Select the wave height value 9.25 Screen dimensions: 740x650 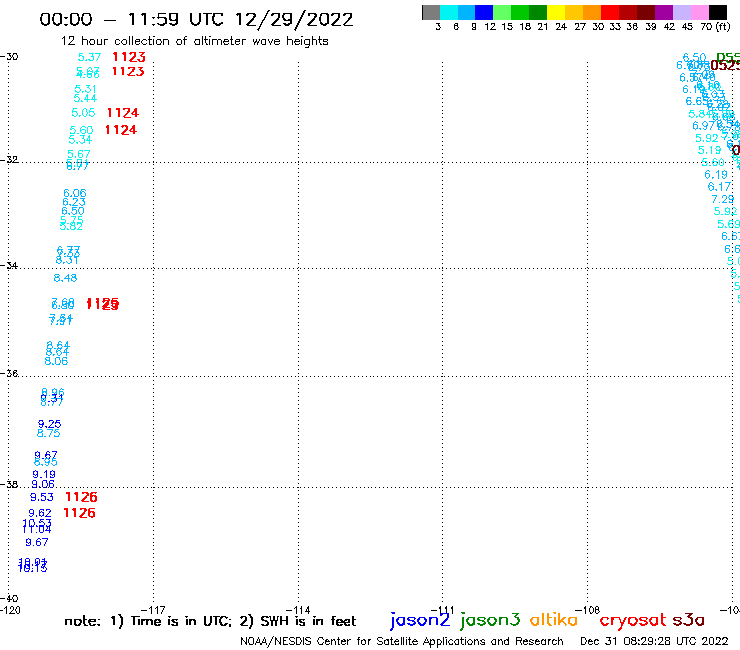click(x=50, y=424)
